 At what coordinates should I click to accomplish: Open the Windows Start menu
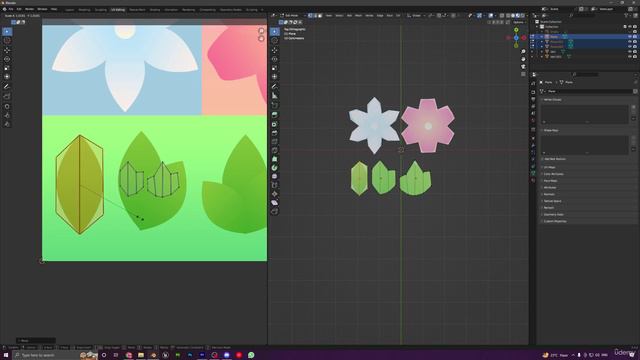point(6,355)
